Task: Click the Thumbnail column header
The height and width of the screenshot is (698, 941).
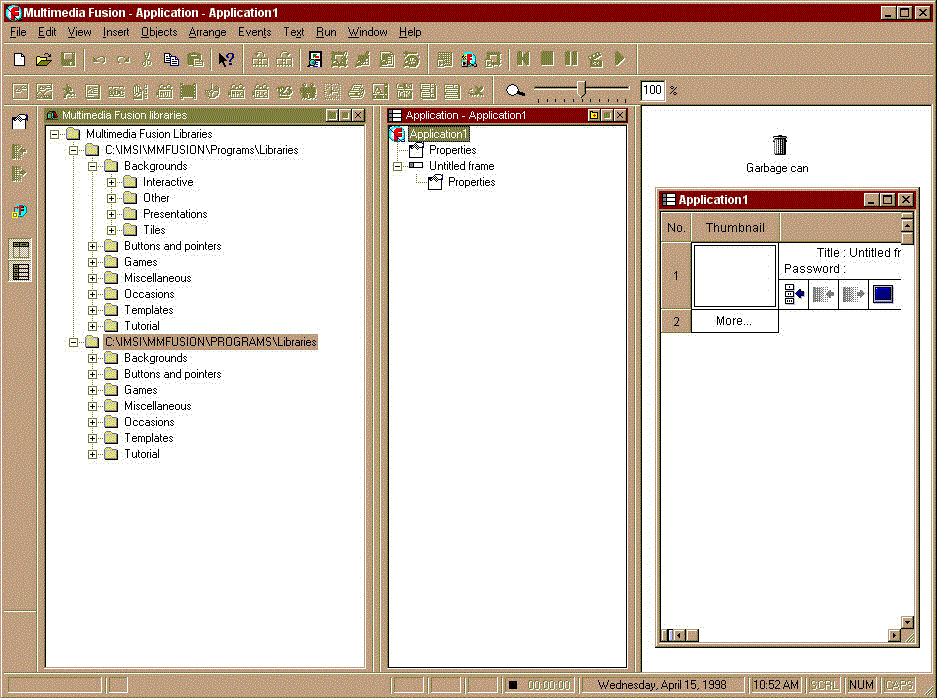Action: 735,227
